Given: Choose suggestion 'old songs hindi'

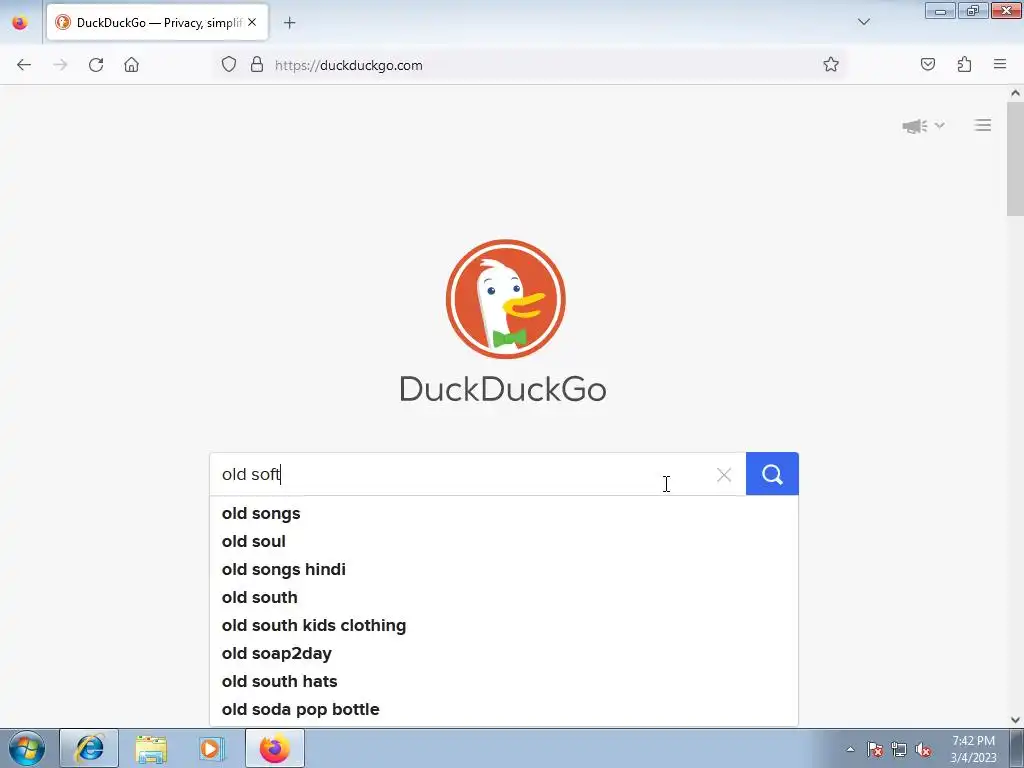Looking at the screenshot, I should [x=504, y=569].
